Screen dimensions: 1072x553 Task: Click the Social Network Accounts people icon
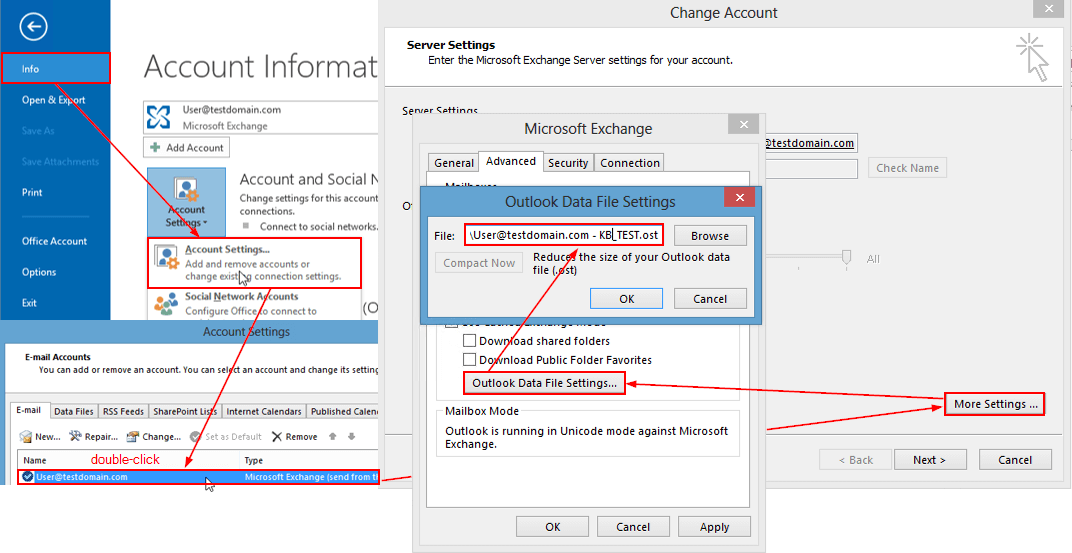(x=166, y=304)
